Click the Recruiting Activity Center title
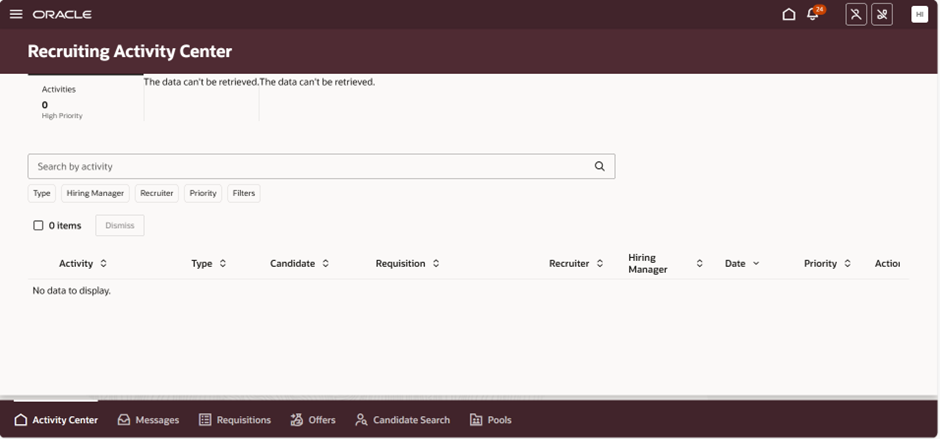This screenshot has width=940, height=439. point(129,52)
